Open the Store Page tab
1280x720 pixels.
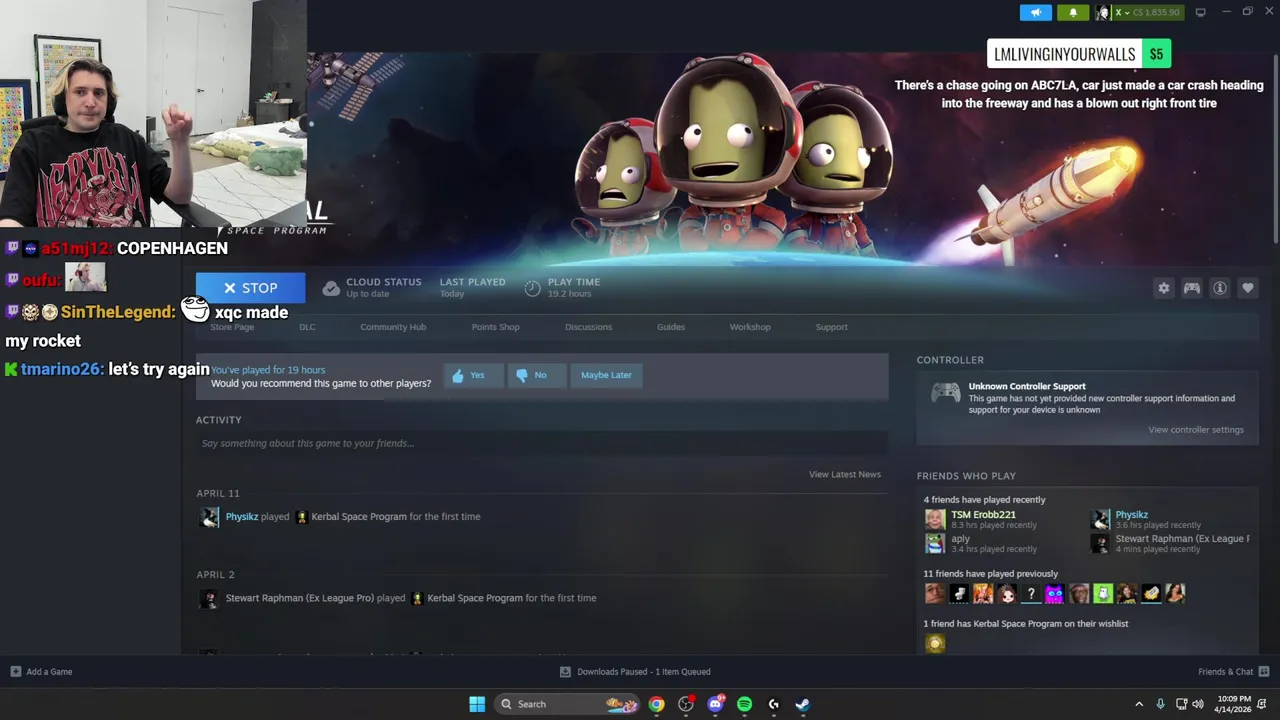pyautogui.click(x=232, y=327)
